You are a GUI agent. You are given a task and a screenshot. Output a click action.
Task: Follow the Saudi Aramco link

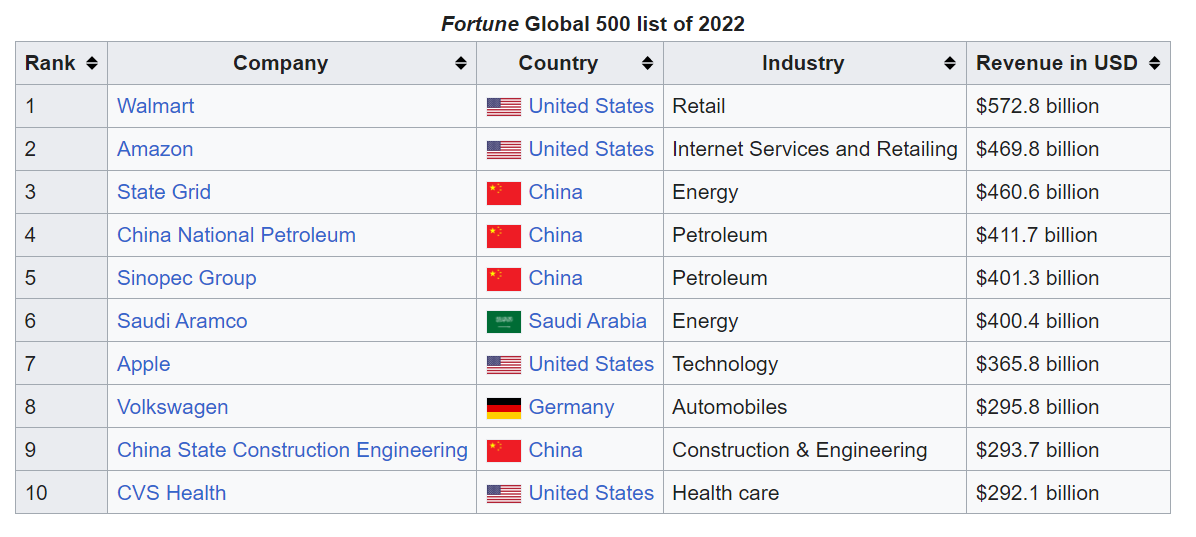182,321
